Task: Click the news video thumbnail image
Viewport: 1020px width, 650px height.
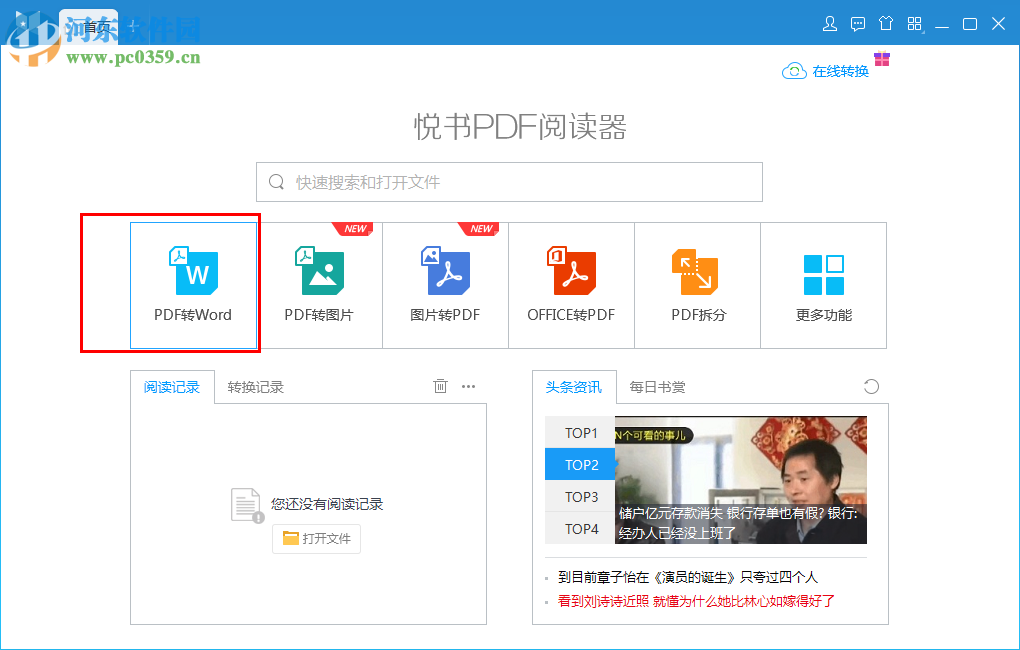Action: [741, 480]
